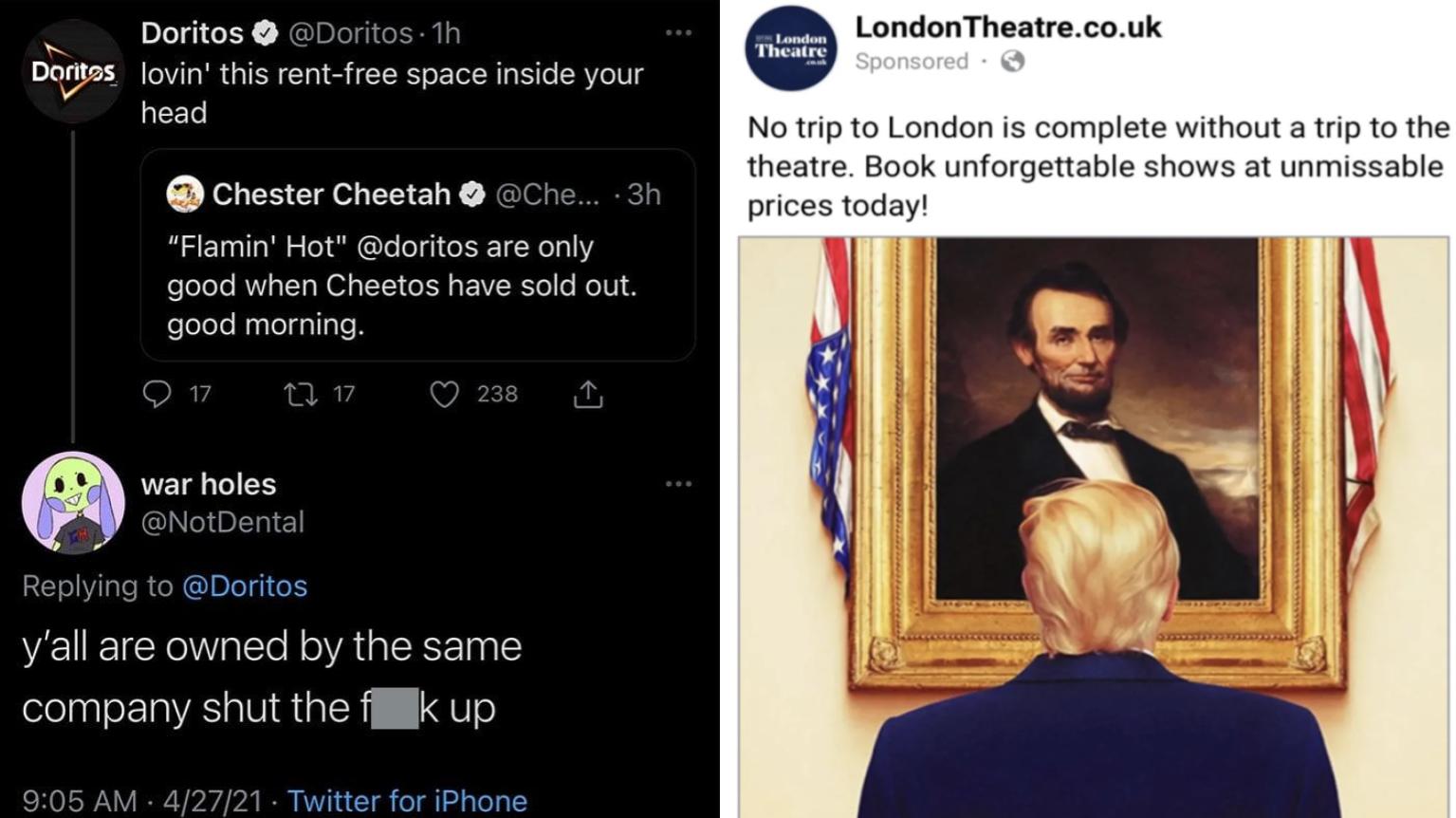The width and height of the screenshot is (1456, 818).
Task: Click the LondonTheatre round logo
Action: point(791,46)
